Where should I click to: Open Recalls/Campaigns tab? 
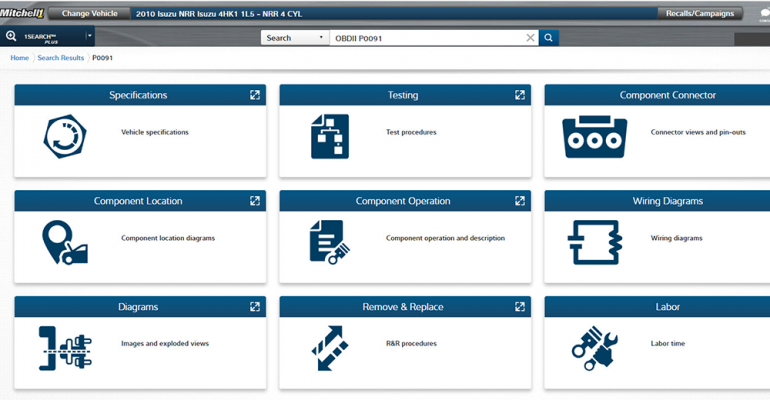pyautogui.click(x=700, y=14)
